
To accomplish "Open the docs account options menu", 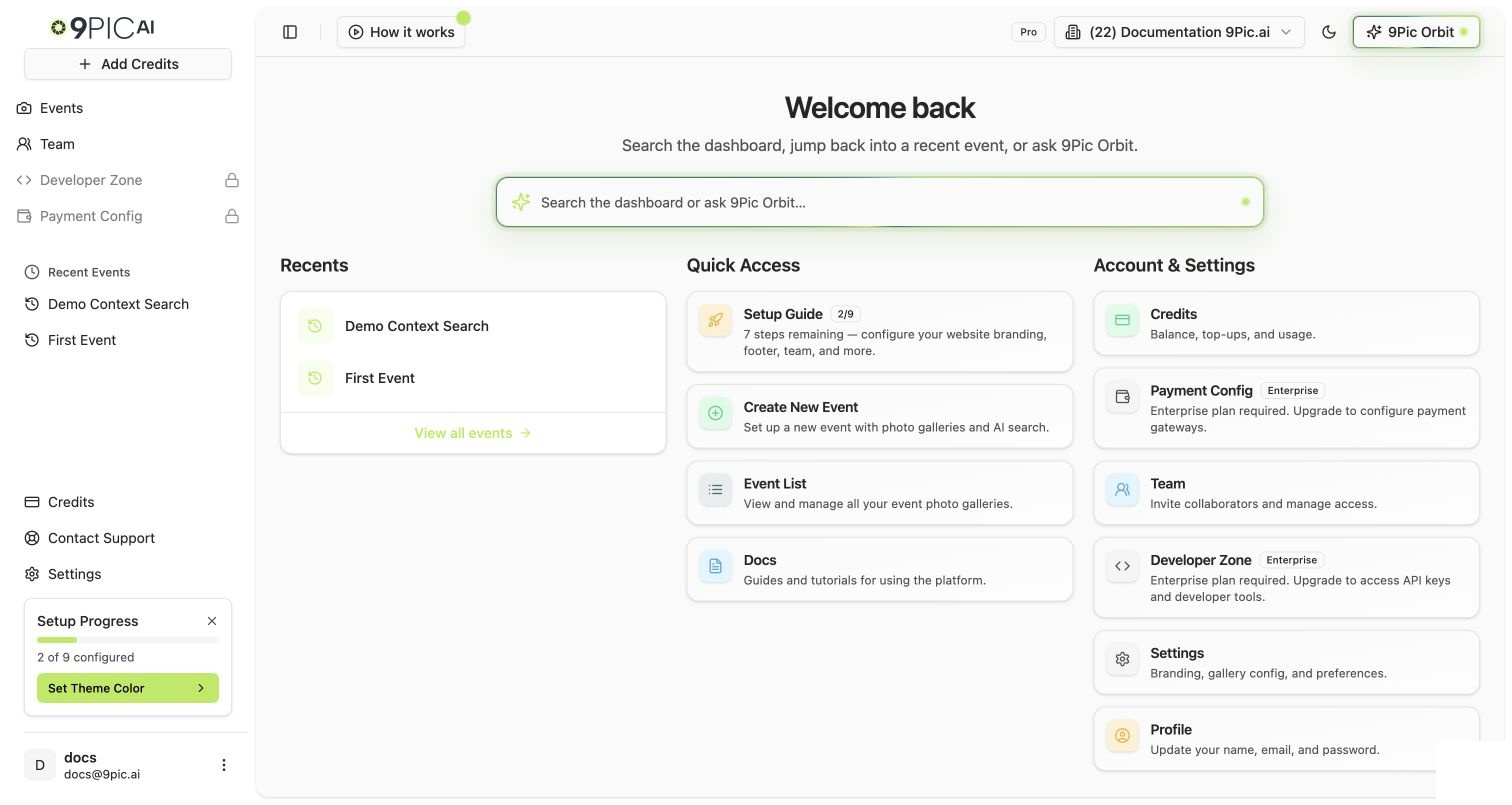I will tap(224, 765).
